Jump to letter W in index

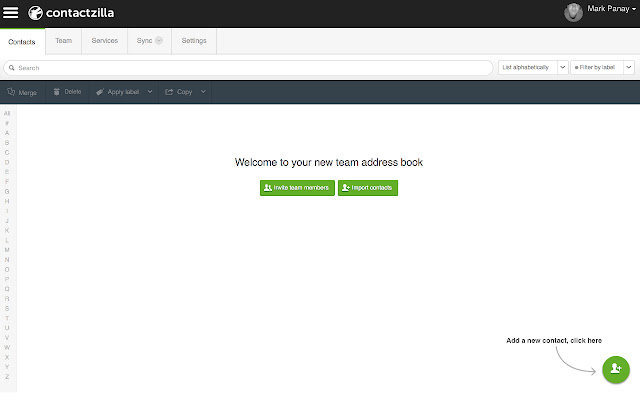click(x=7, y=347)
